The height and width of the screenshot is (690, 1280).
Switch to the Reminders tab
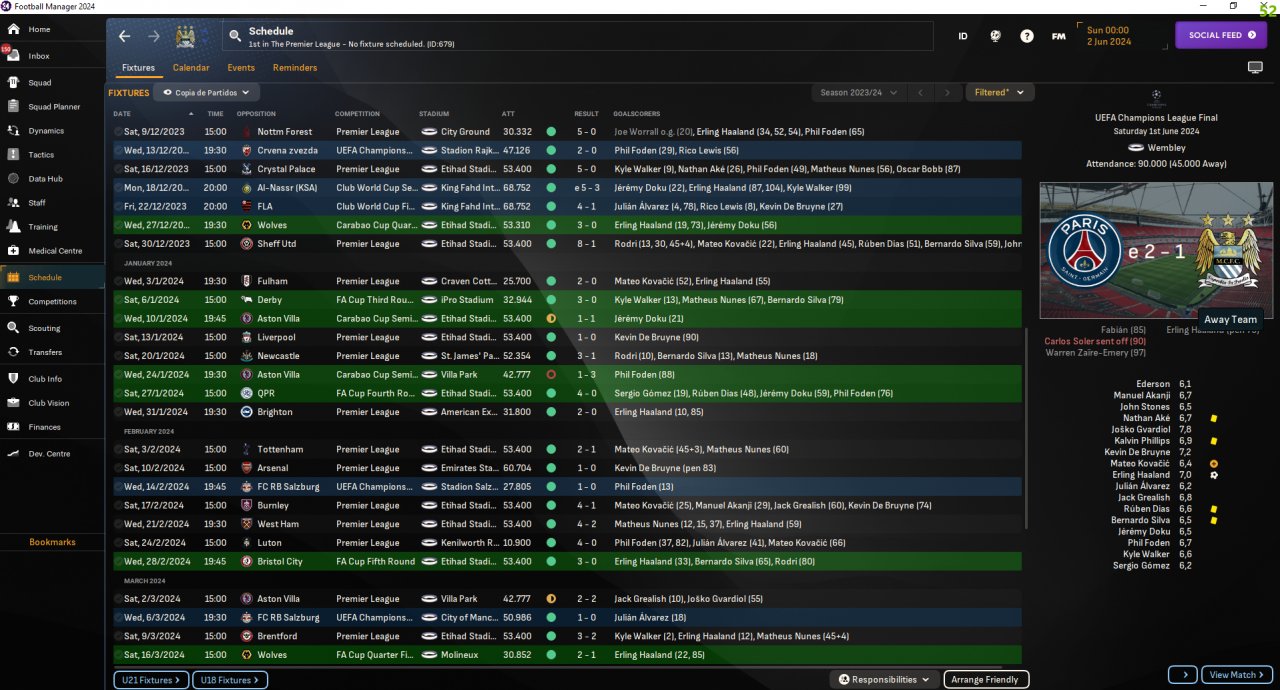click(295, 68)
